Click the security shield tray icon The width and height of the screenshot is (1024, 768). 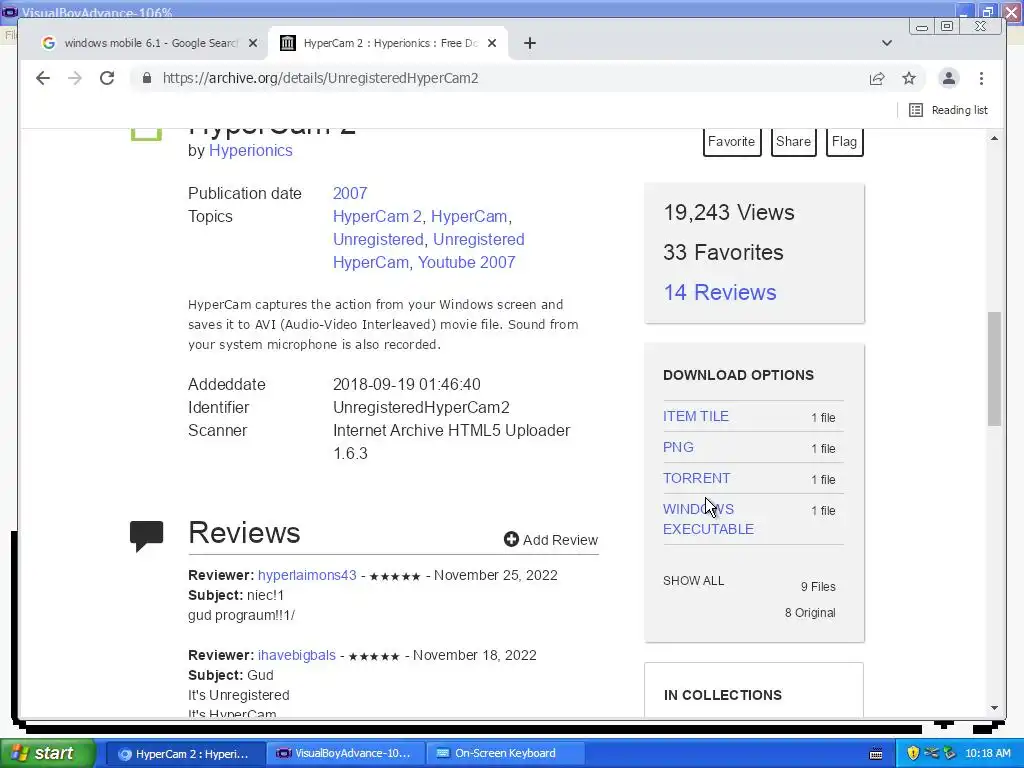coord(913,754)
